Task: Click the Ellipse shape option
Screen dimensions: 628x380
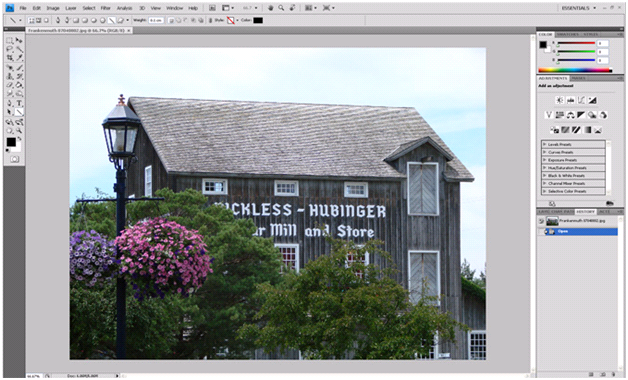Action: coord(94,20)
